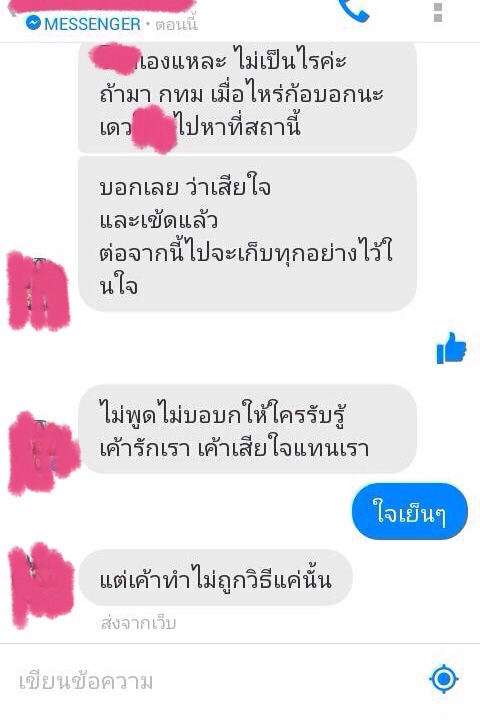Tap the blue thumbs-up like sticker

point(451,348)
